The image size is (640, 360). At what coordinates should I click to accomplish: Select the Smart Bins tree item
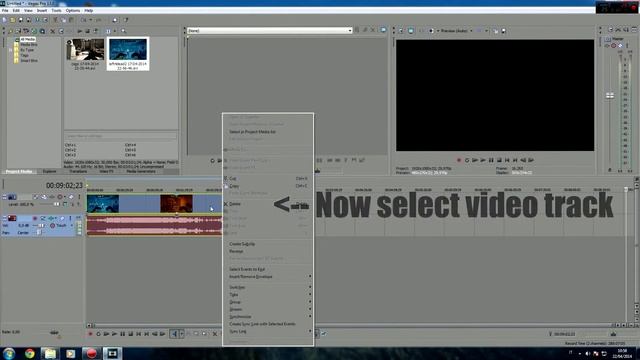click(29, 60)
